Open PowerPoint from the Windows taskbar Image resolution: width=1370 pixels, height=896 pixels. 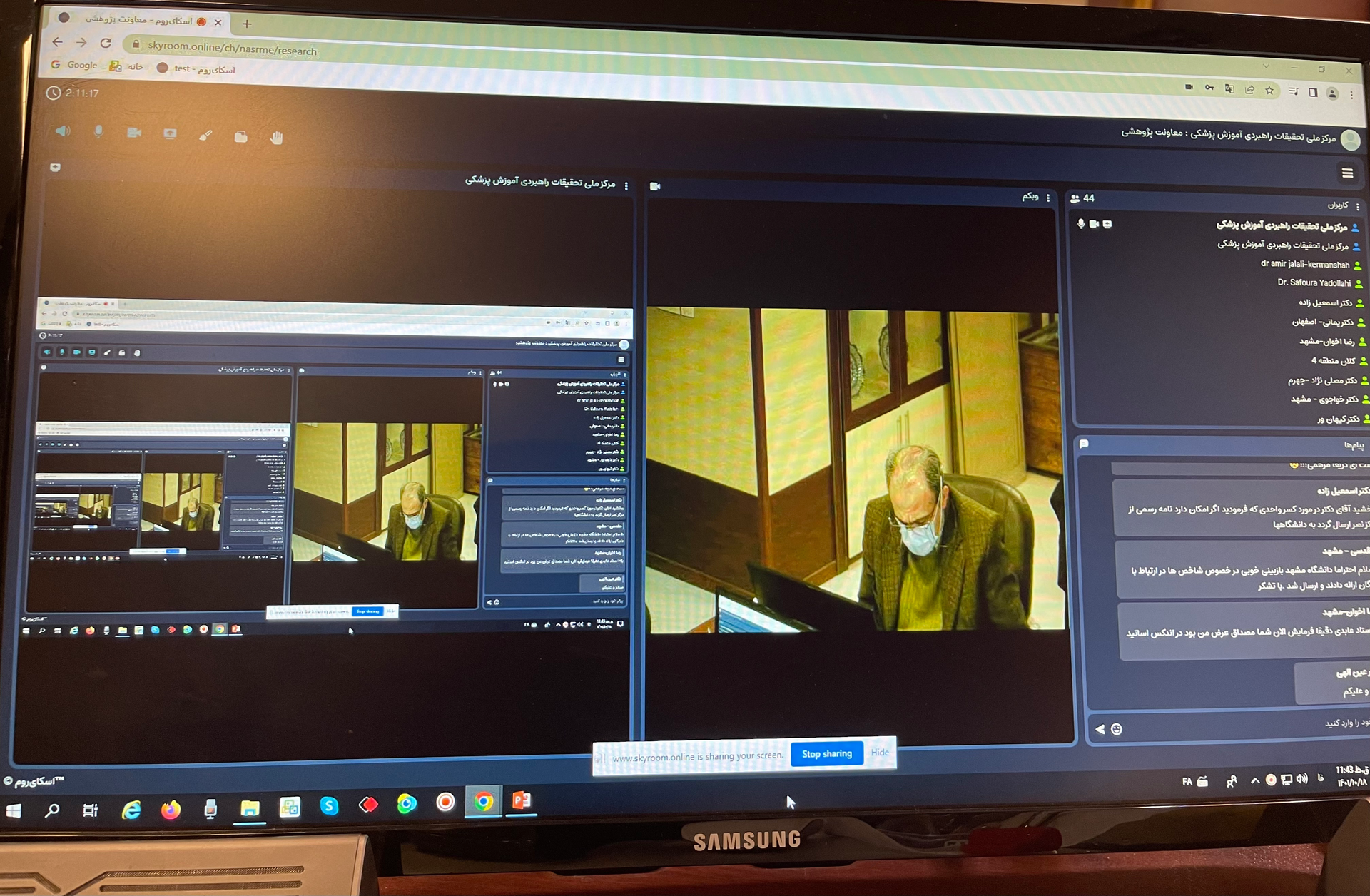[x=522, y=801]
